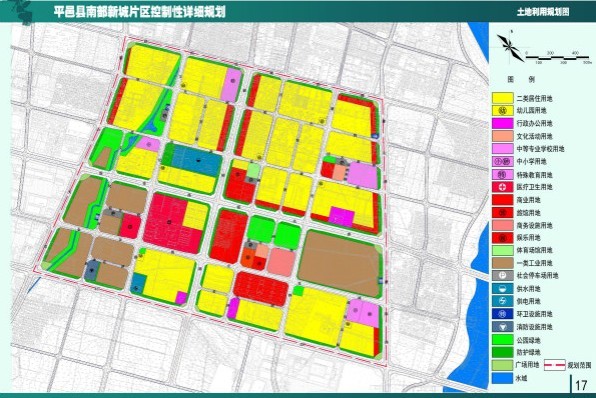Click the 图例 legend heading
This screenshot has width=596, height=398.
[x=521, y=79]
